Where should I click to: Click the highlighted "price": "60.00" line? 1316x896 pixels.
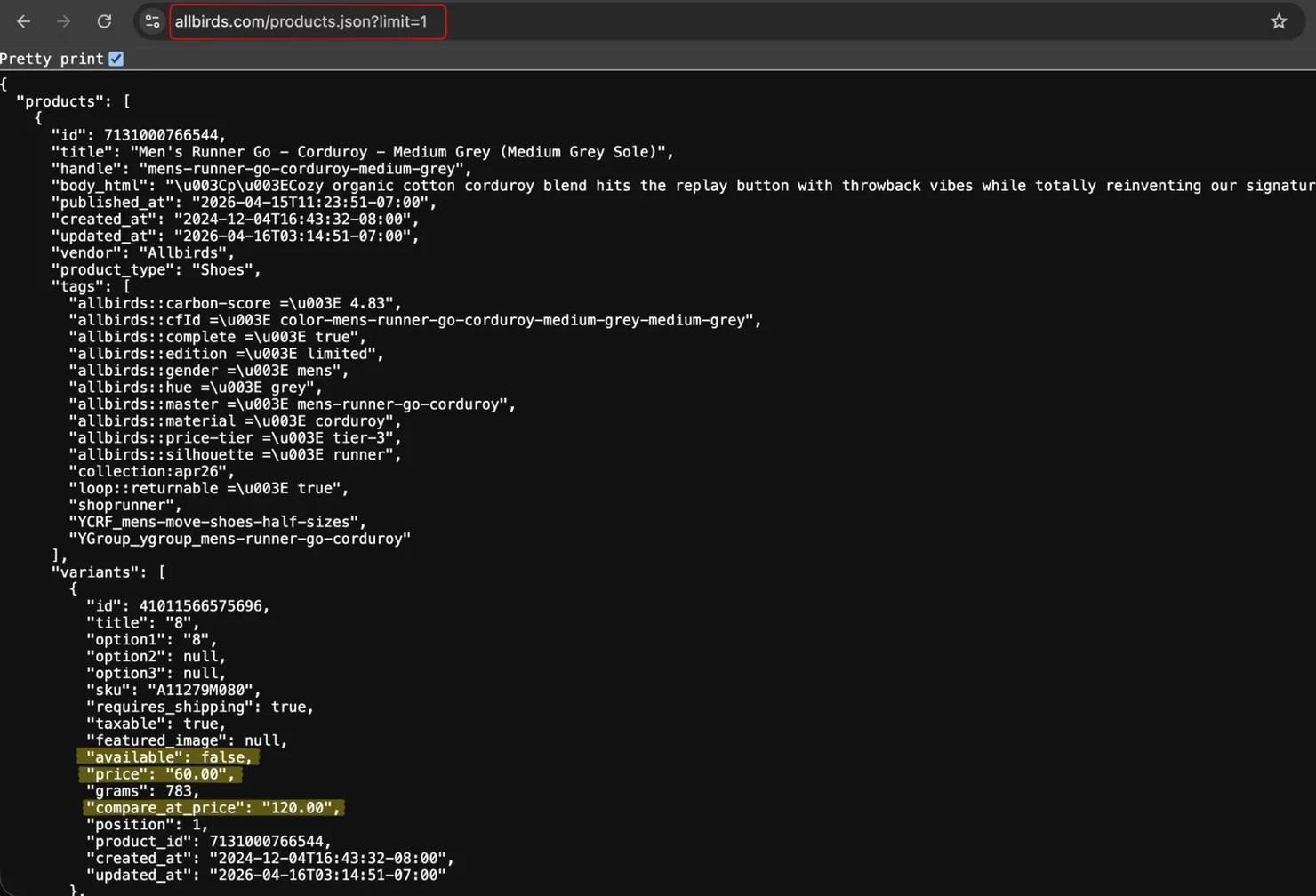[160, 774]
